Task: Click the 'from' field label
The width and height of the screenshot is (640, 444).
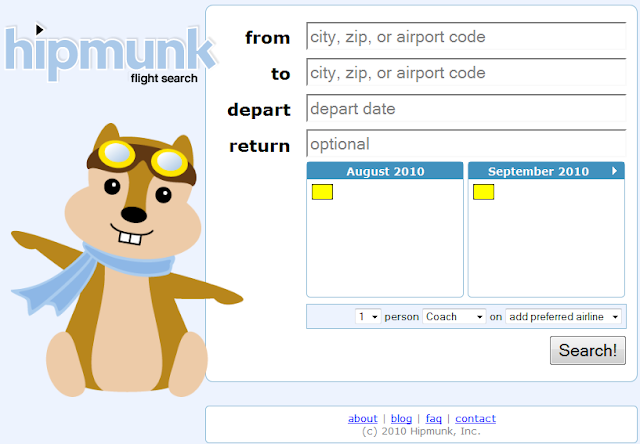Action: (268, 38)
